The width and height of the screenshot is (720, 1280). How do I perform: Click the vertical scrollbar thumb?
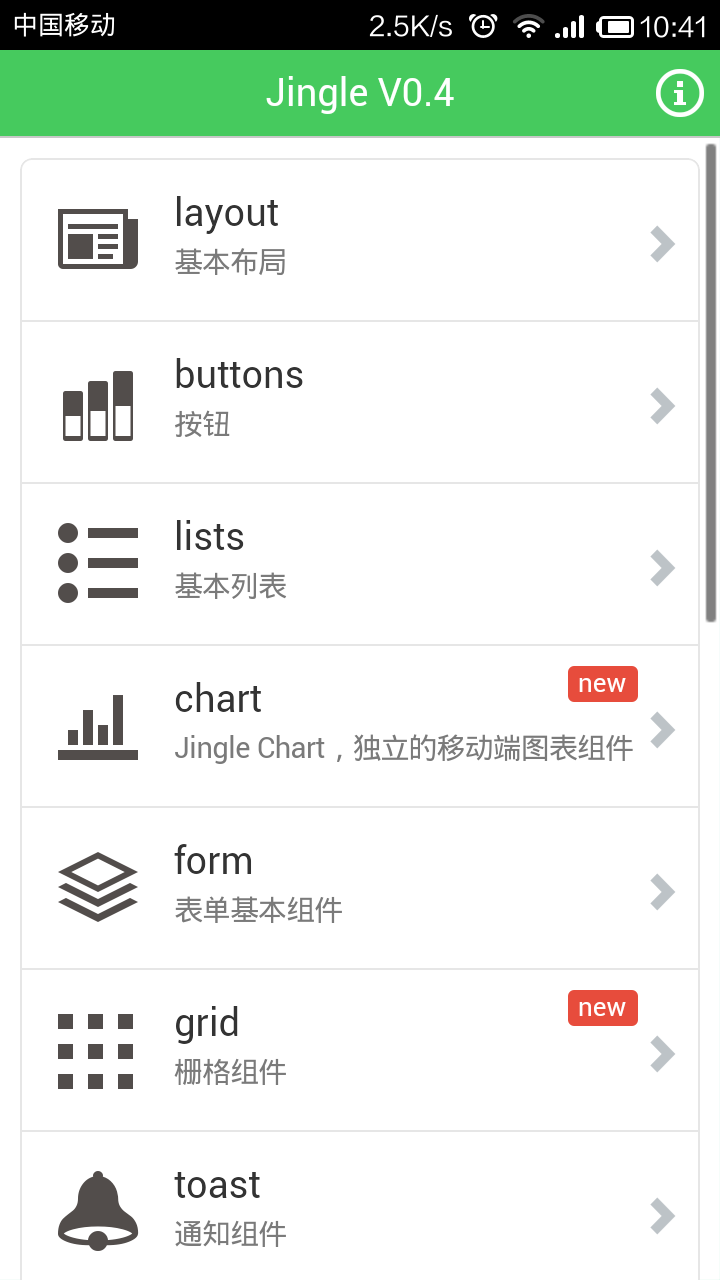point(711,383)
